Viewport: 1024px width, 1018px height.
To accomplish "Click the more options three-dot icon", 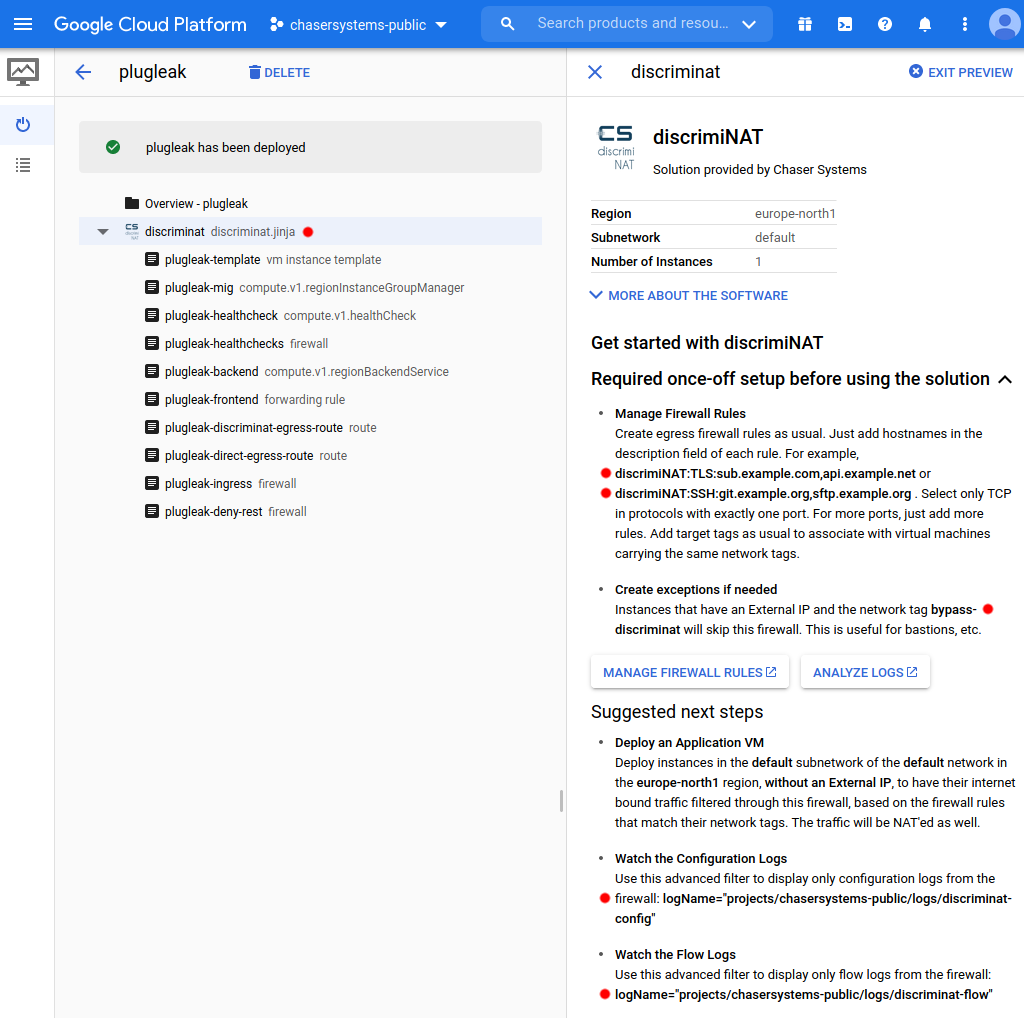I will [963, 24].
